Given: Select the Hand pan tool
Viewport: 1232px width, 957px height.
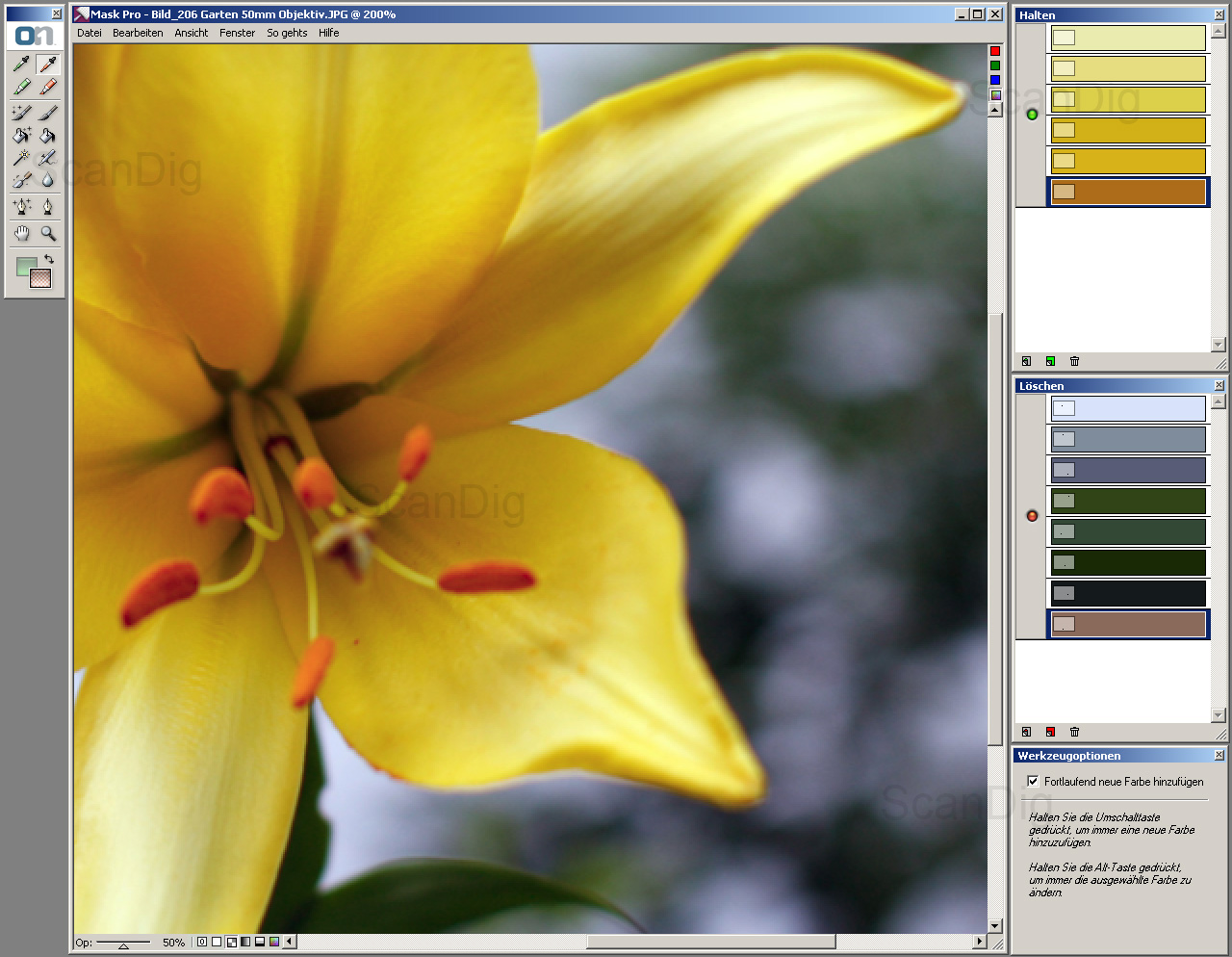Looking at the screenshot, I should (x=21, y=233).
